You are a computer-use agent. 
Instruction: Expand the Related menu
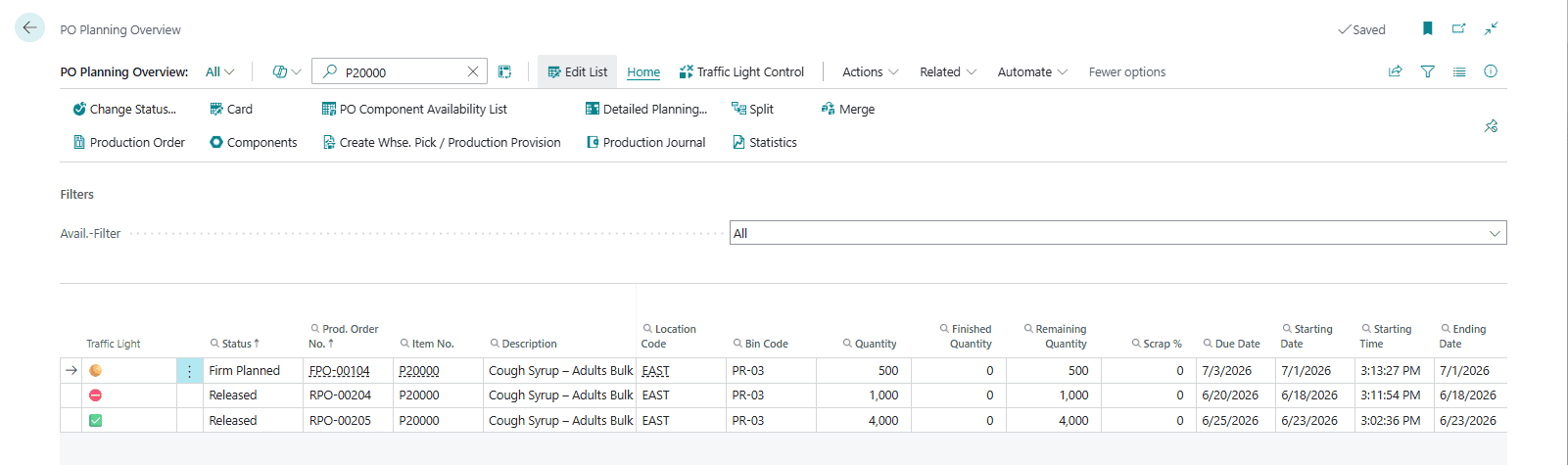pos(948,71)
